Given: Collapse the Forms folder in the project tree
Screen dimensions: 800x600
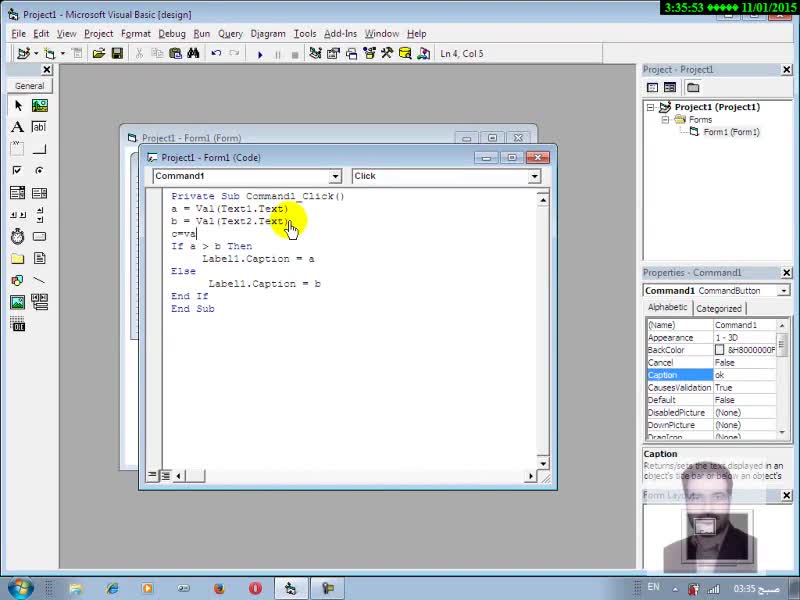Looking at the screenshot, I should click(x=665, y=119).
